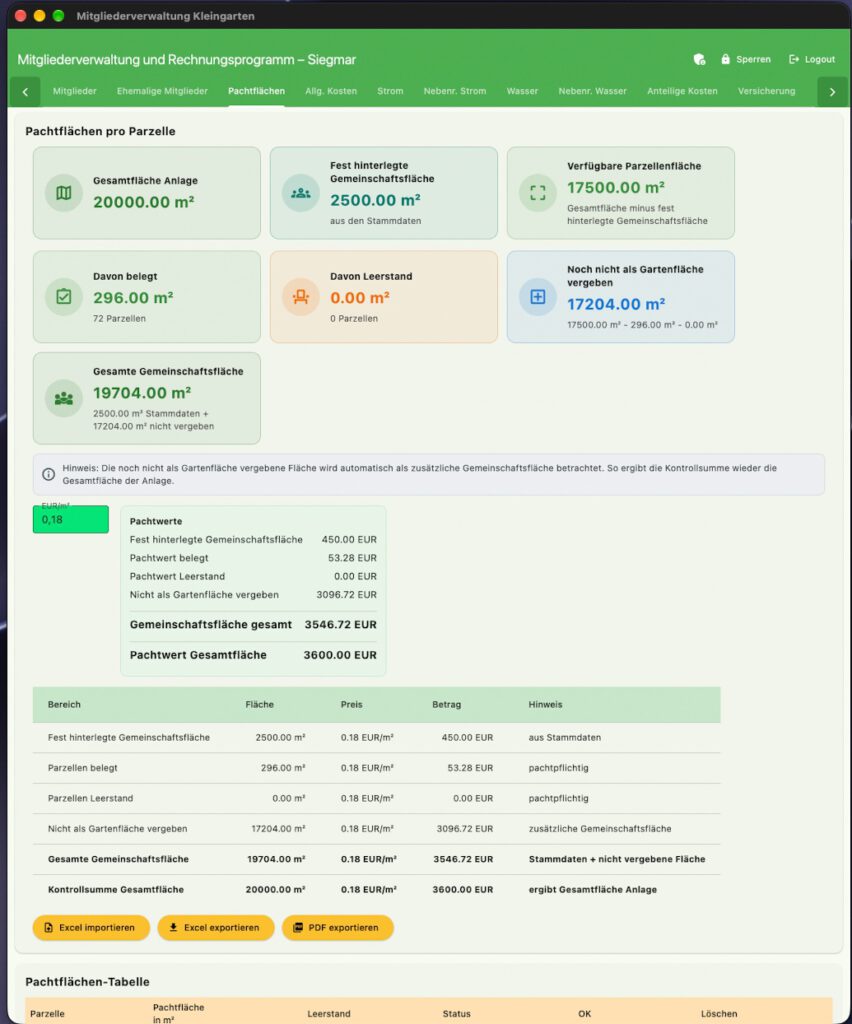
Task: Click the blue plus-box icon on Noch nicht vergeben card
Action: point(537,296)
